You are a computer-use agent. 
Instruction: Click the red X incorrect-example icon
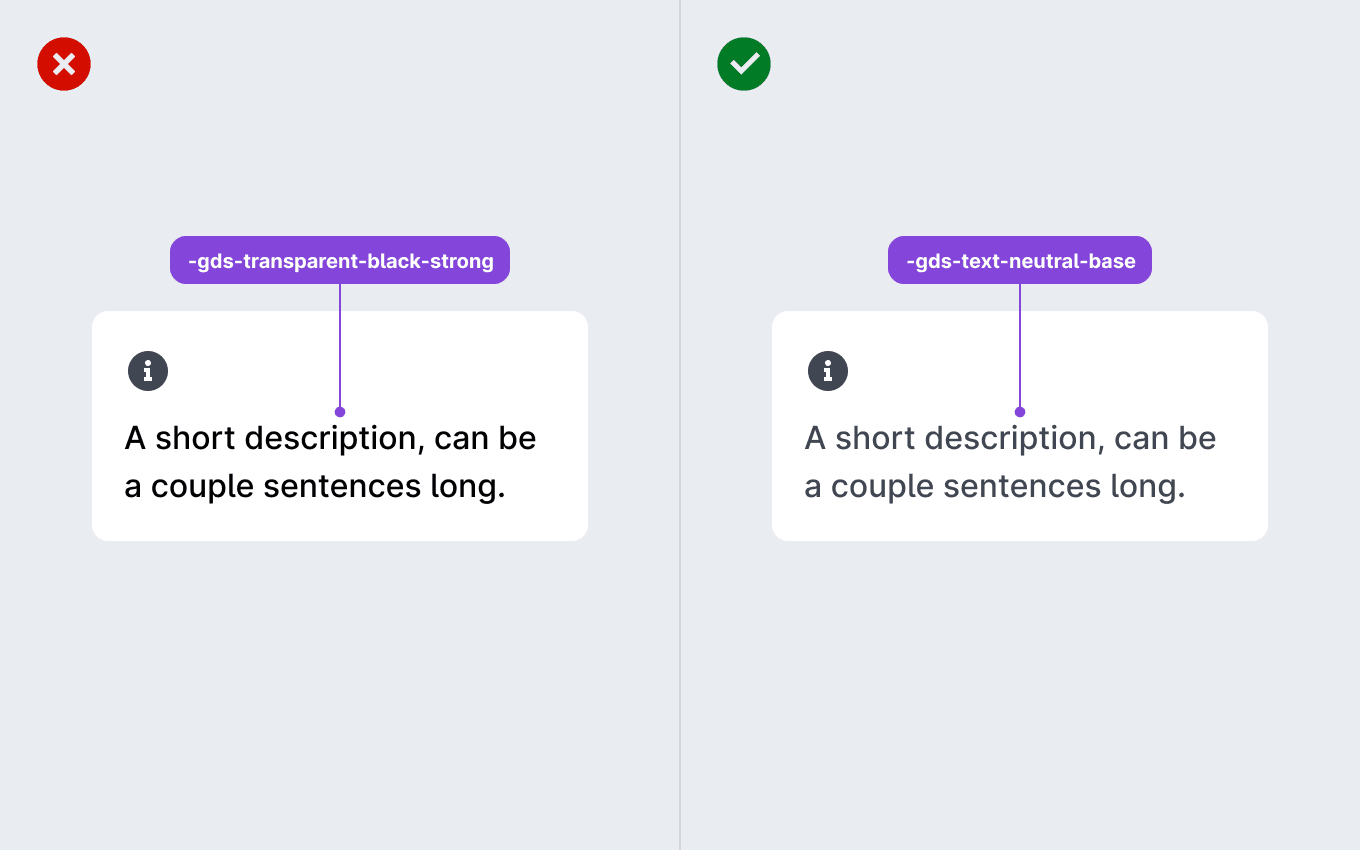coord(64,65)
